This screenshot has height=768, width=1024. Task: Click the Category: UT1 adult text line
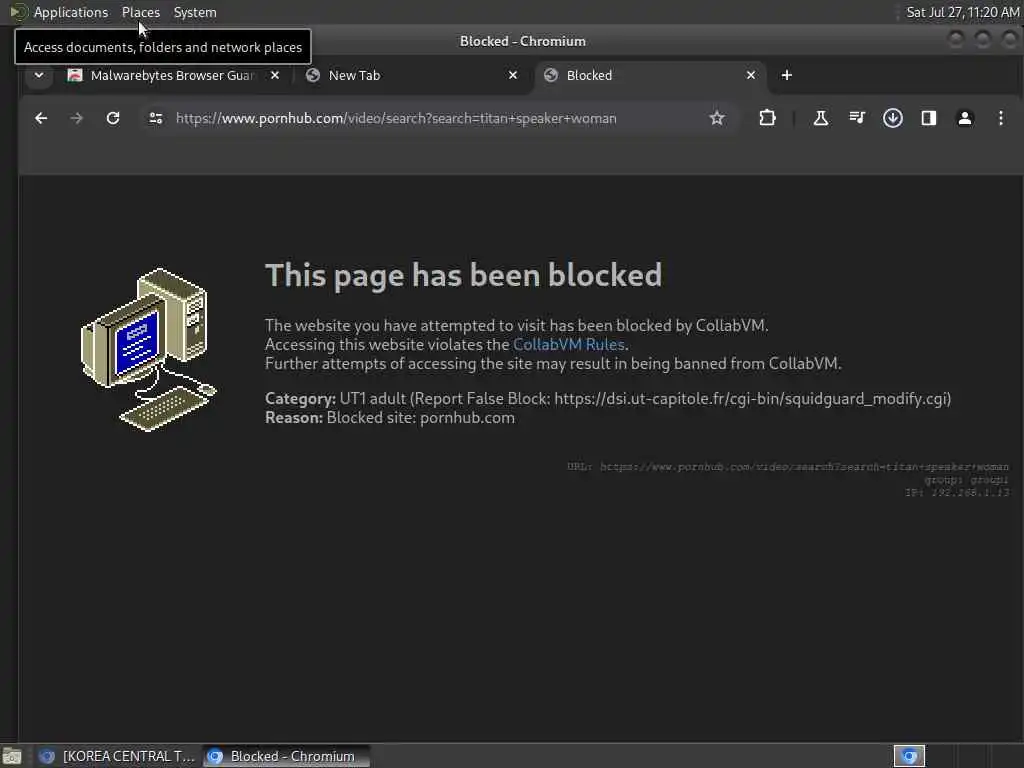[608, 398]
